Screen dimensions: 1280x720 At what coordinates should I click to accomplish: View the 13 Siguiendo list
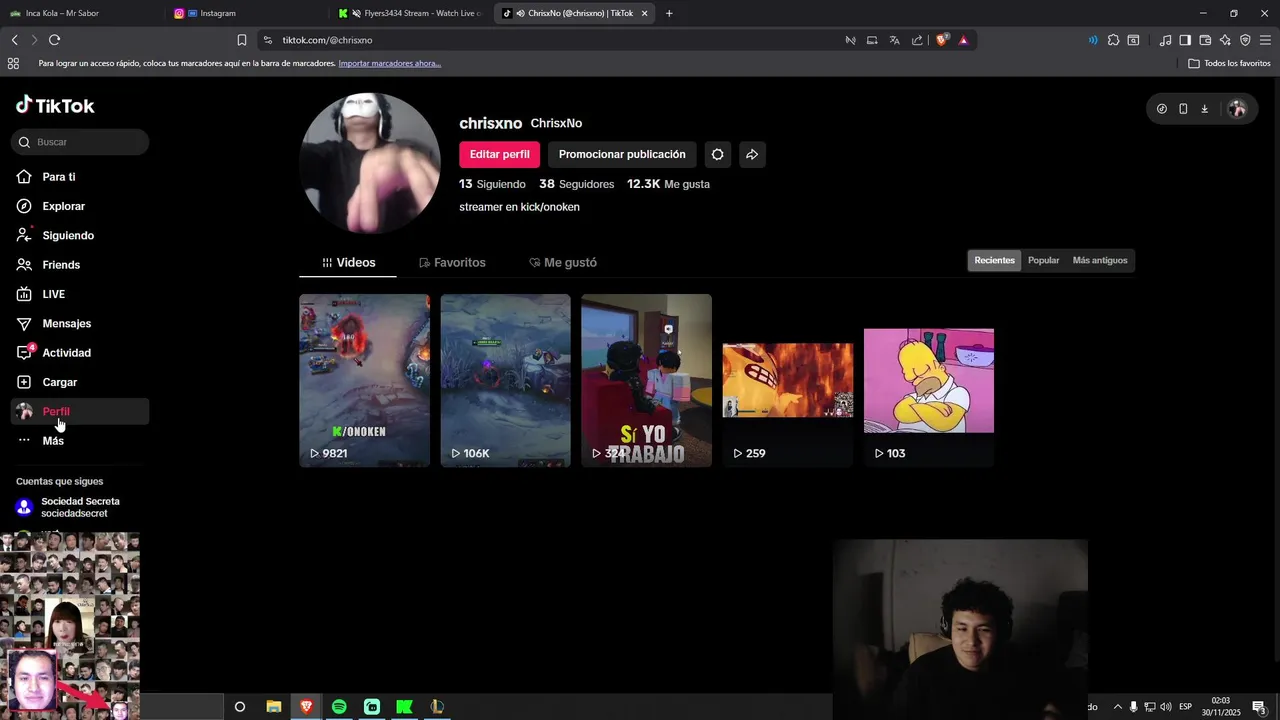point(492,184)
